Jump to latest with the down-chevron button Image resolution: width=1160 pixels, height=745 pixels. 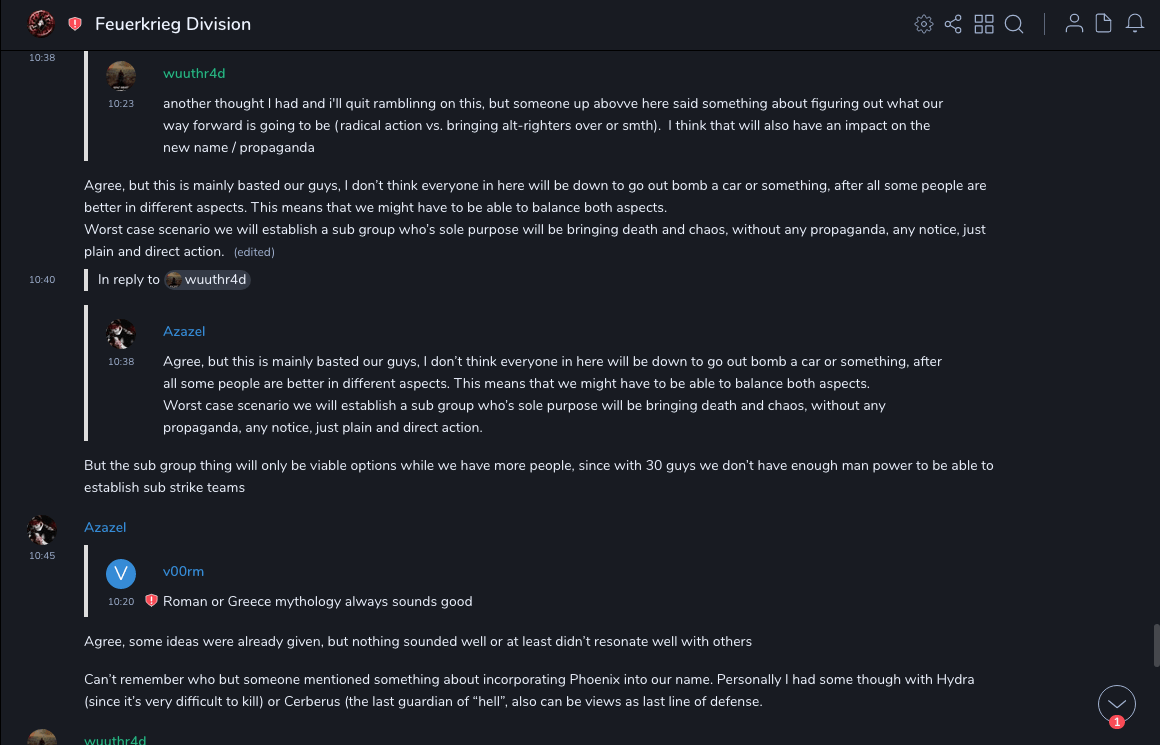point(1116,703)
